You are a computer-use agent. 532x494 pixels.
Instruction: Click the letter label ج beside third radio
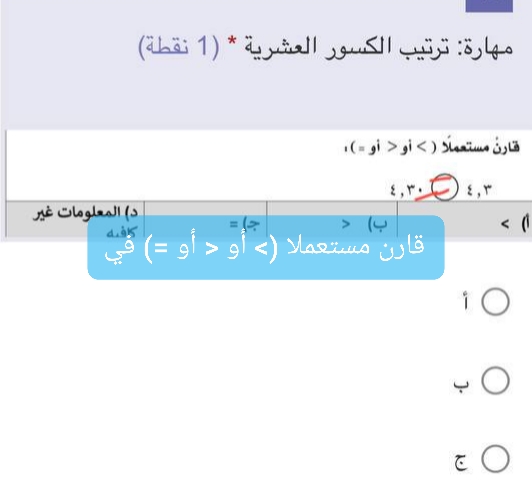coord(461,462)
